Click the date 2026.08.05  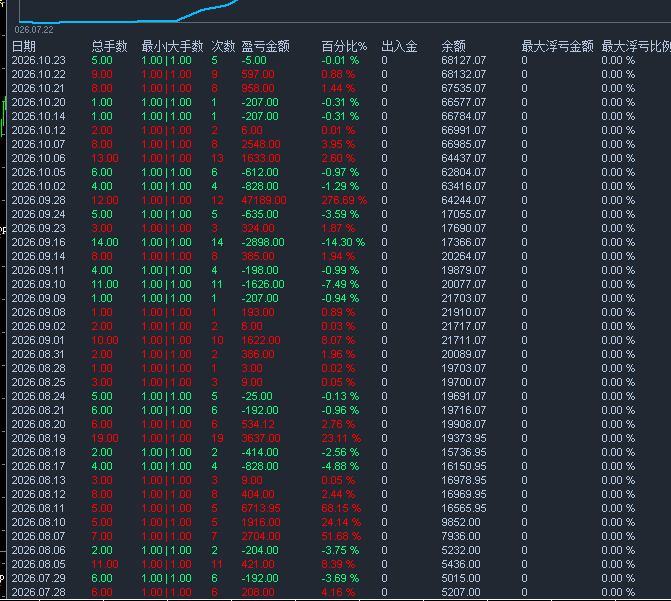coord(39,564)
